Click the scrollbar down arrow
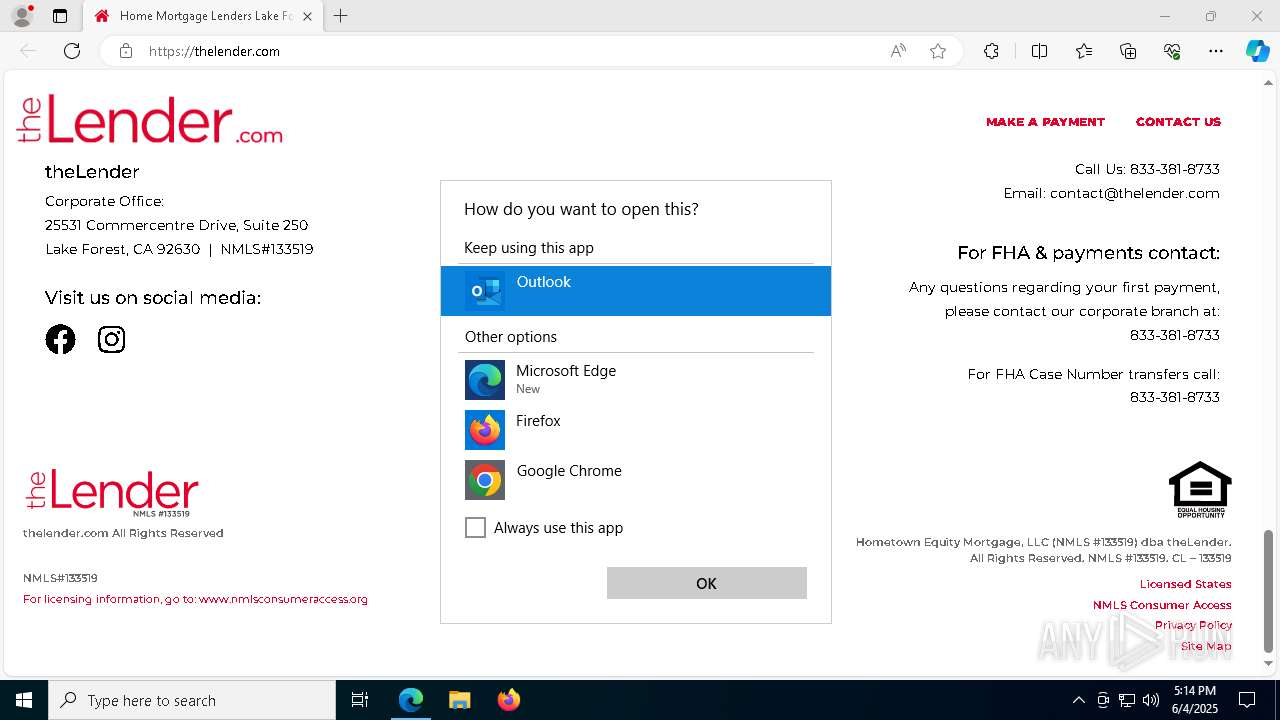The height and width of the screenshot is (720, 1280). coord(1269,663)
